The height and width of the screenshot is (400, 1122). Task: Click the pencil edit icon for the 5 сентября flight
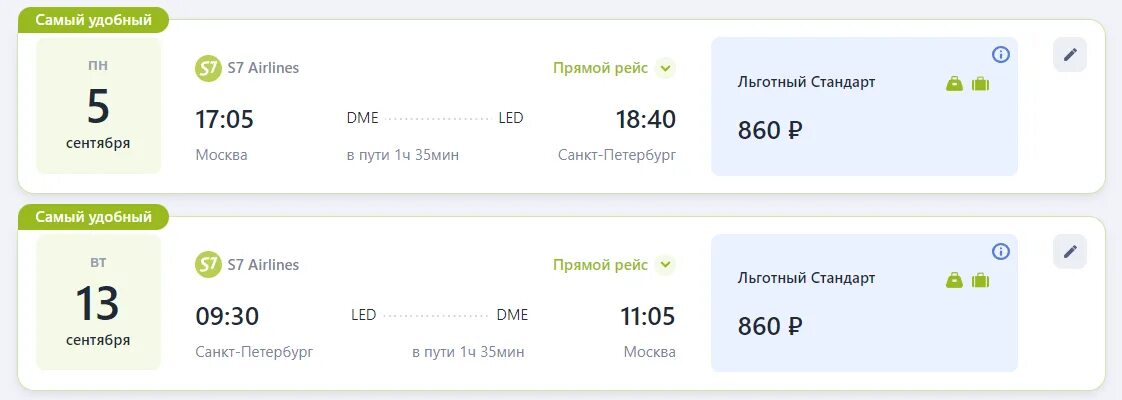point(1070,55)
